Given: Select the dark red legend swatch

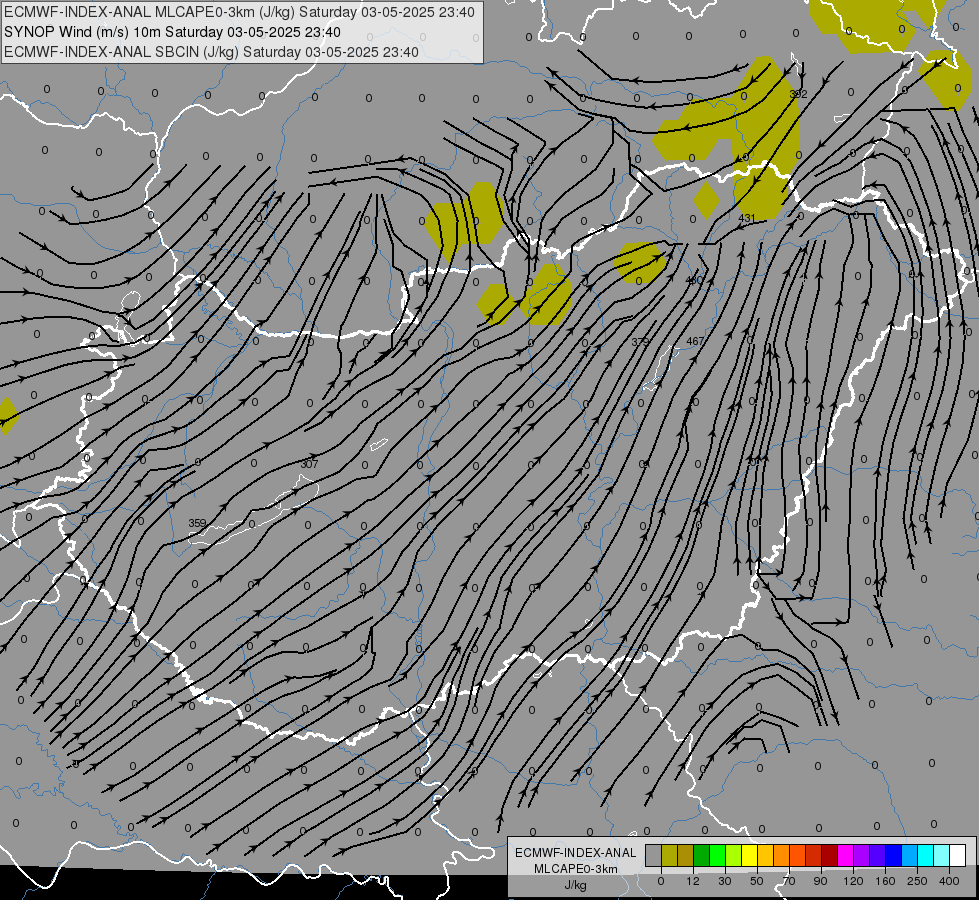Looking at the screenshot, I should point(830,855).
